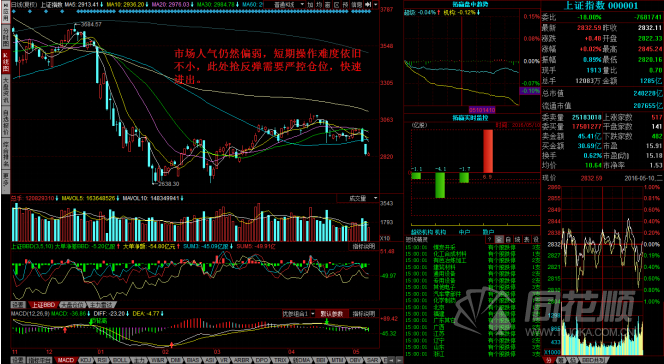Viewport: 664px width, 364px height.
Task: Click the 表 icon in 短线精灵 panel
Action: [526, 240]
